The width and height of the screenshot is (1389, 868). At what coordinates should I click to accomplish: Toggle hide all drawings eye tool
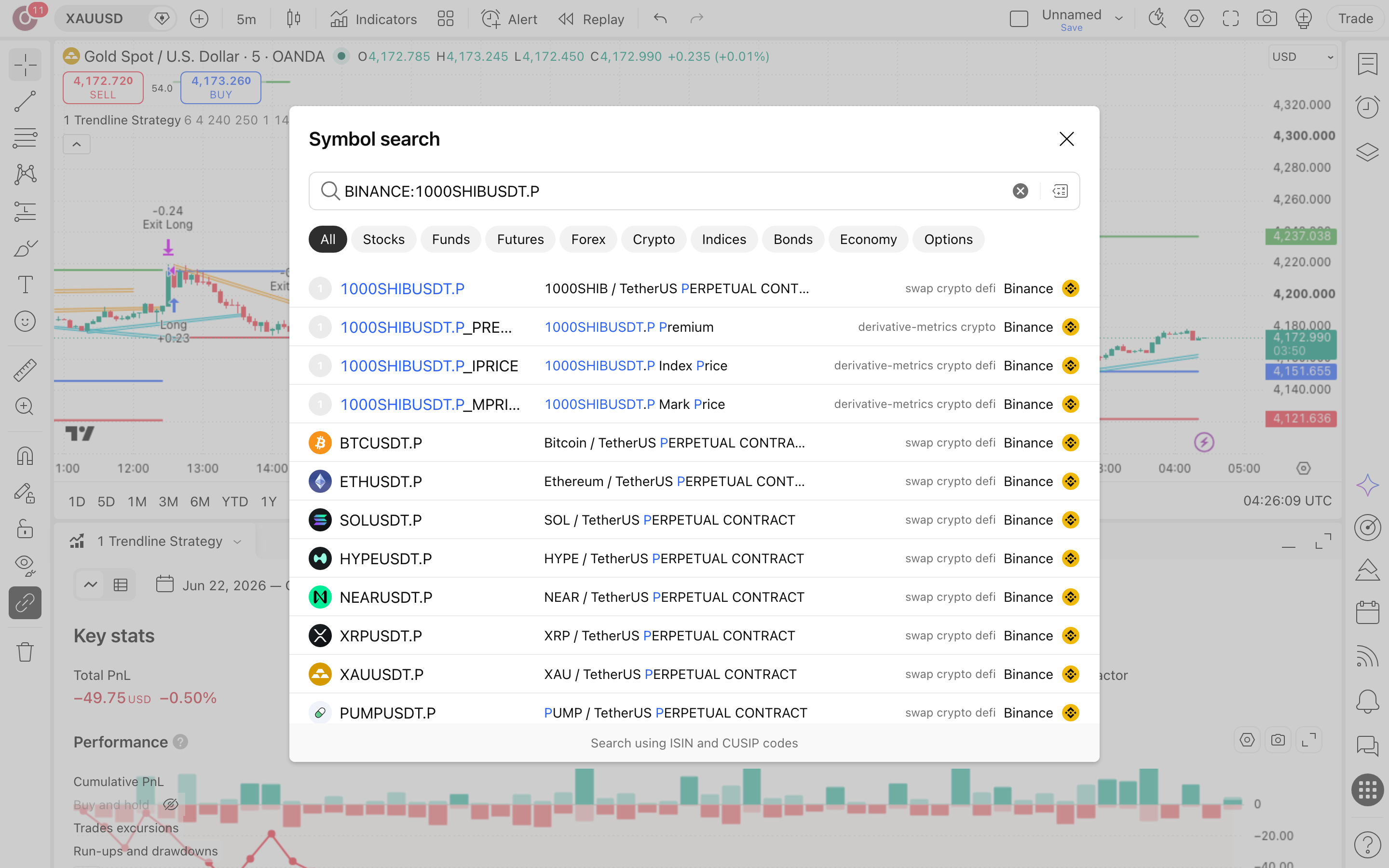click(x=25, y=565)
